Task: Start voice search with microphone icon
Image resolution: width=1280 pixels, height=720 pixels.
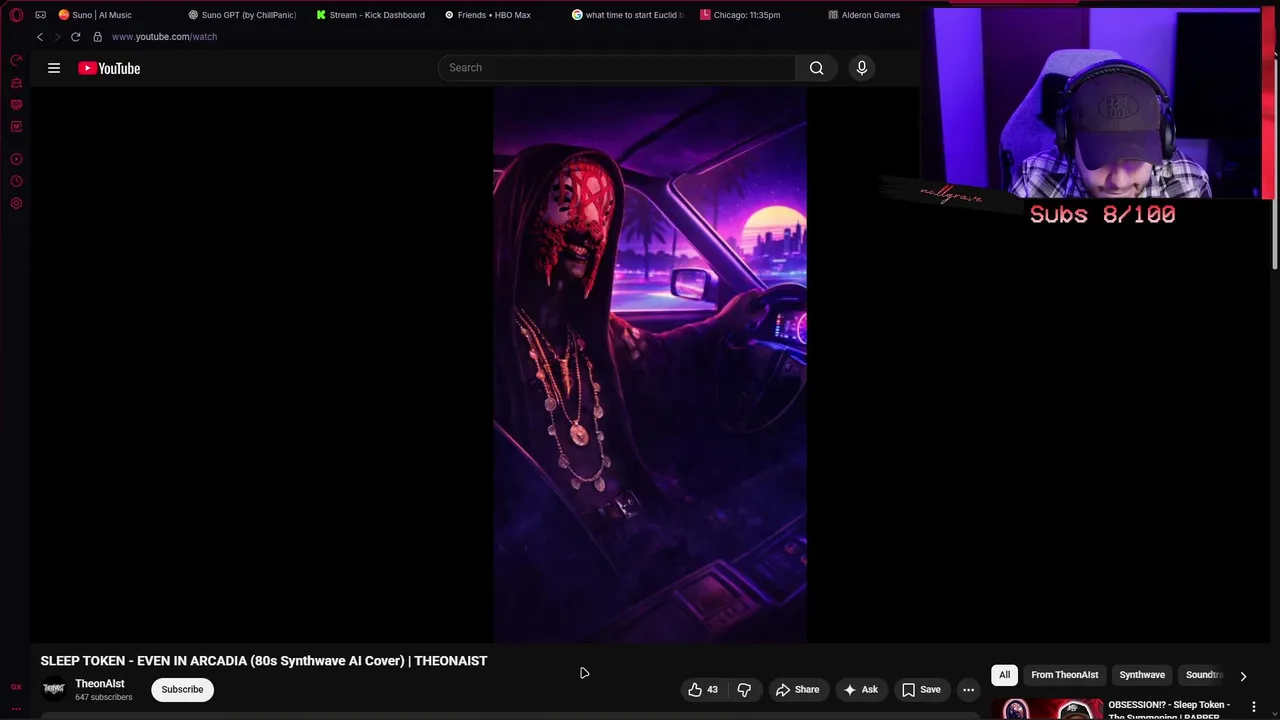Action: 862,68
